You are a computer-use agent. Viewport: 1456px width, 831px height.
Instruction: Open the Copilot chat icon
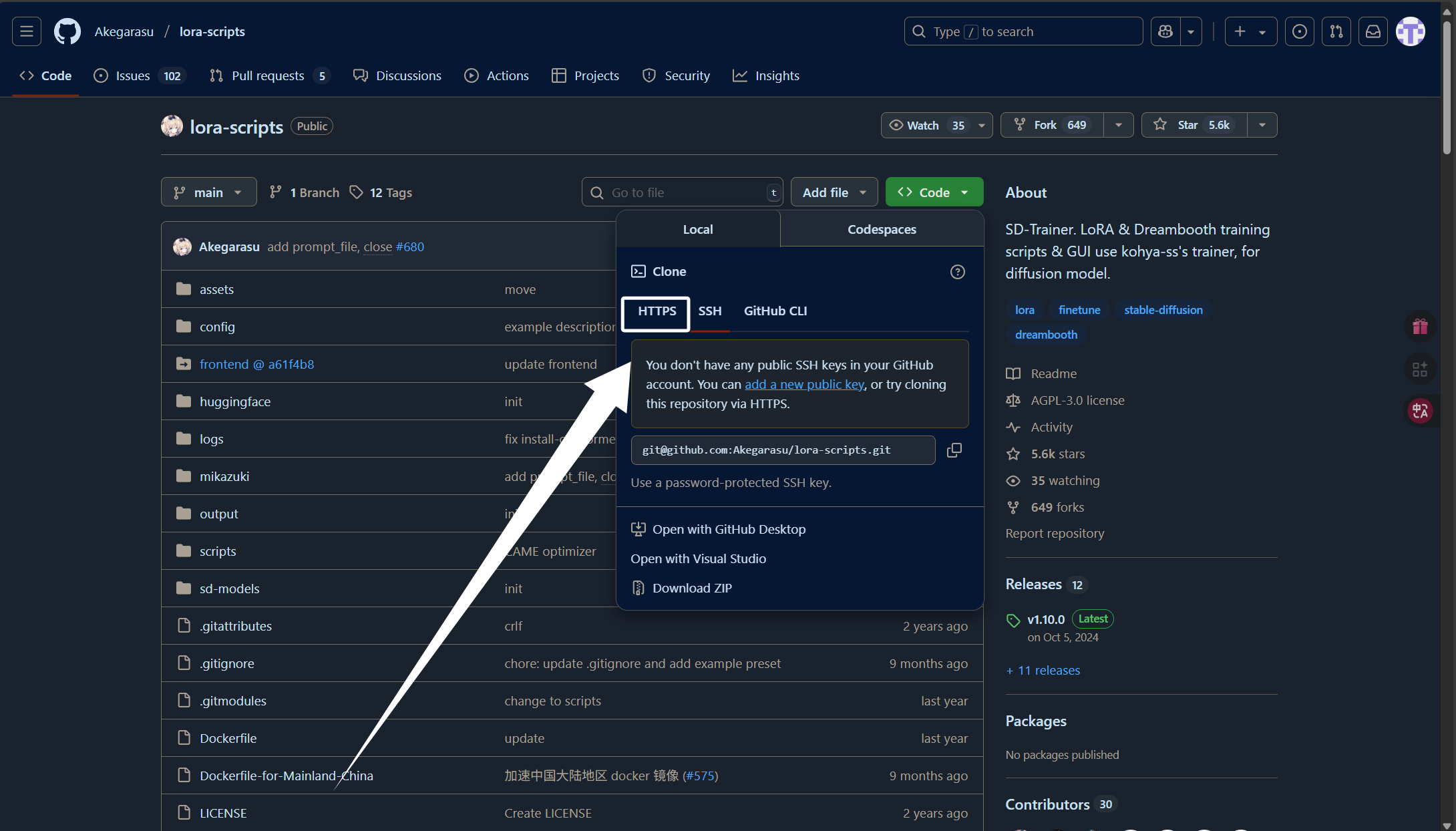[1165, 31]
